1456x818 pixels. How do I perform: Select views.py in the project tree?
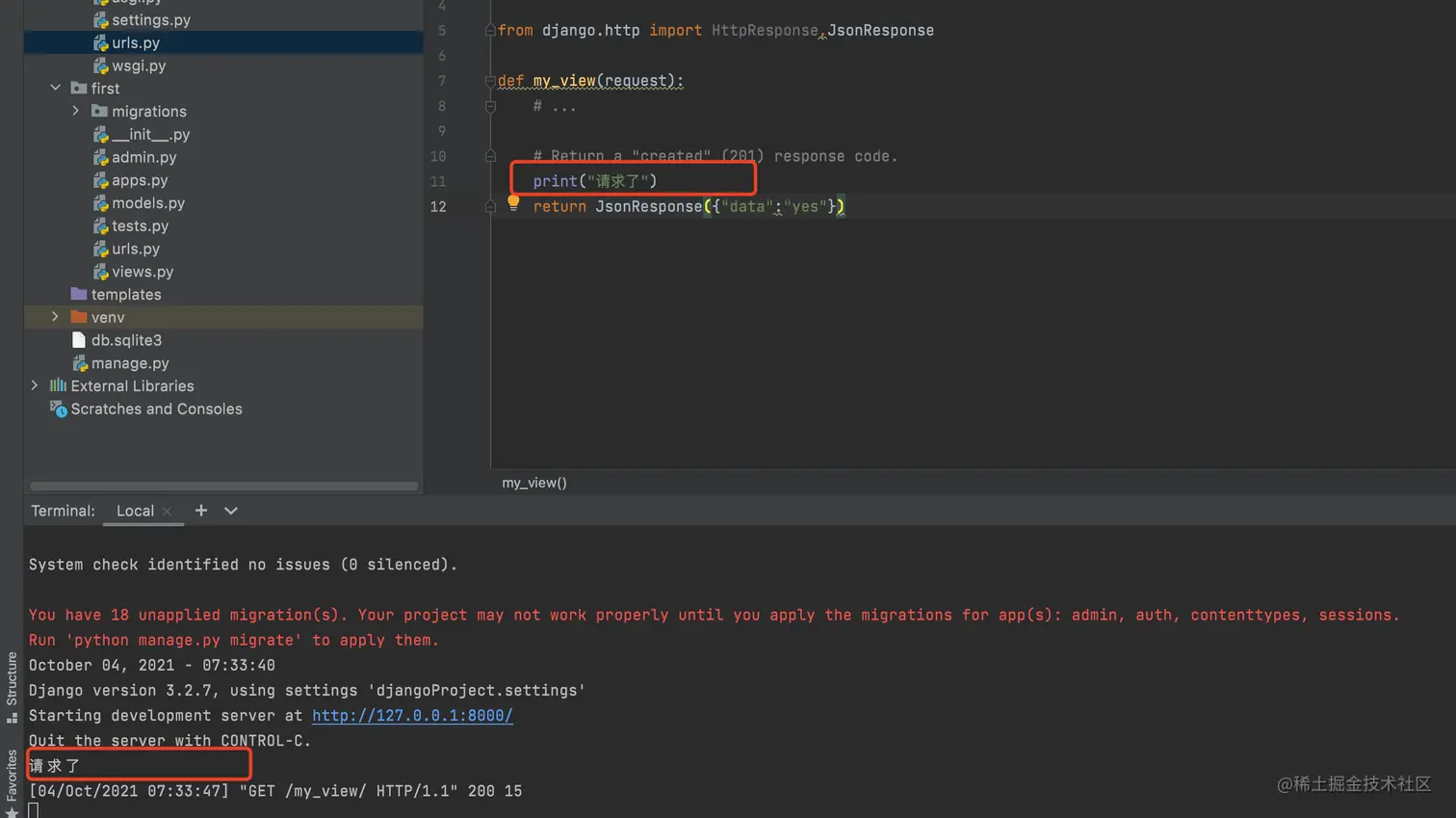point(143,272)
